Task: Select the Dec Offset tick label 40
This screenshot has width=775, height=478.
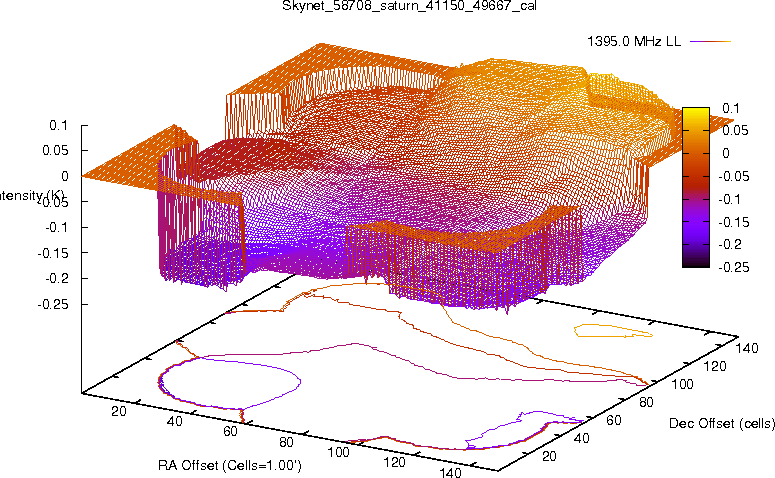Action: 582,438
